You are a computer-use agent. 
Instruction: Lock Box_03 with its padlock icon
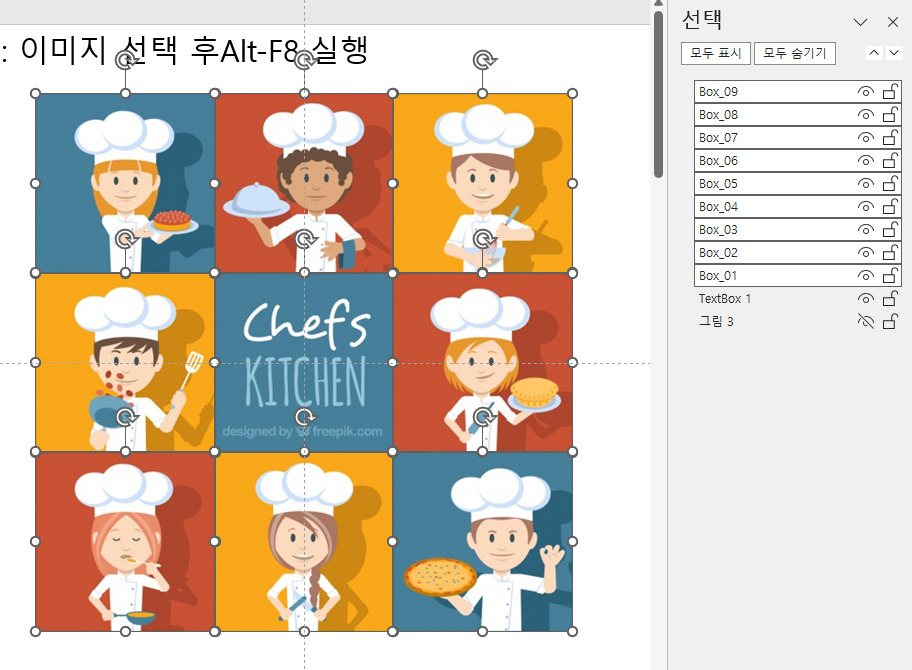coord(890,229)
